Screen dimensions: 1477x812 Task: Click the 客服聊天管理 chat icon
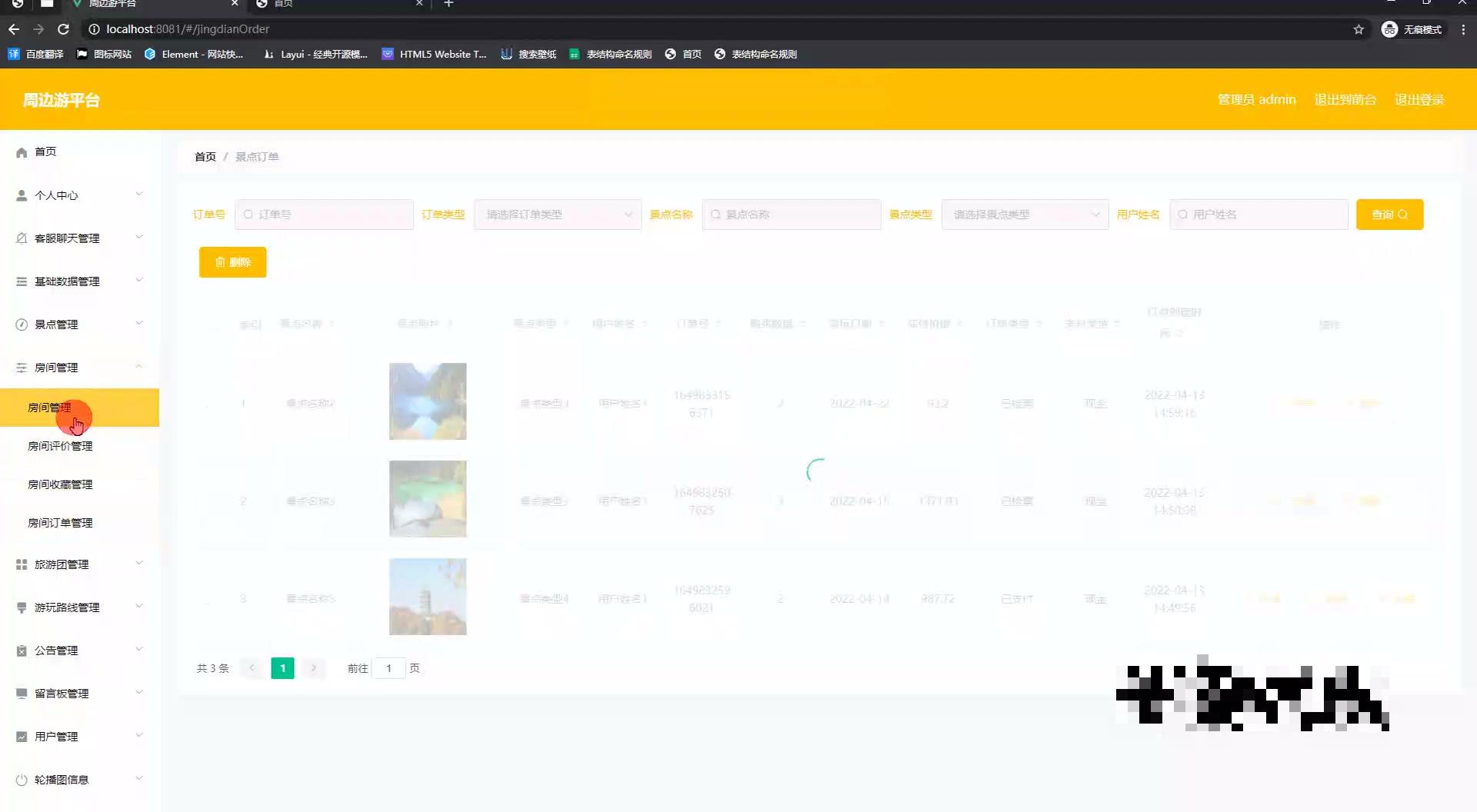pos(22,238)
